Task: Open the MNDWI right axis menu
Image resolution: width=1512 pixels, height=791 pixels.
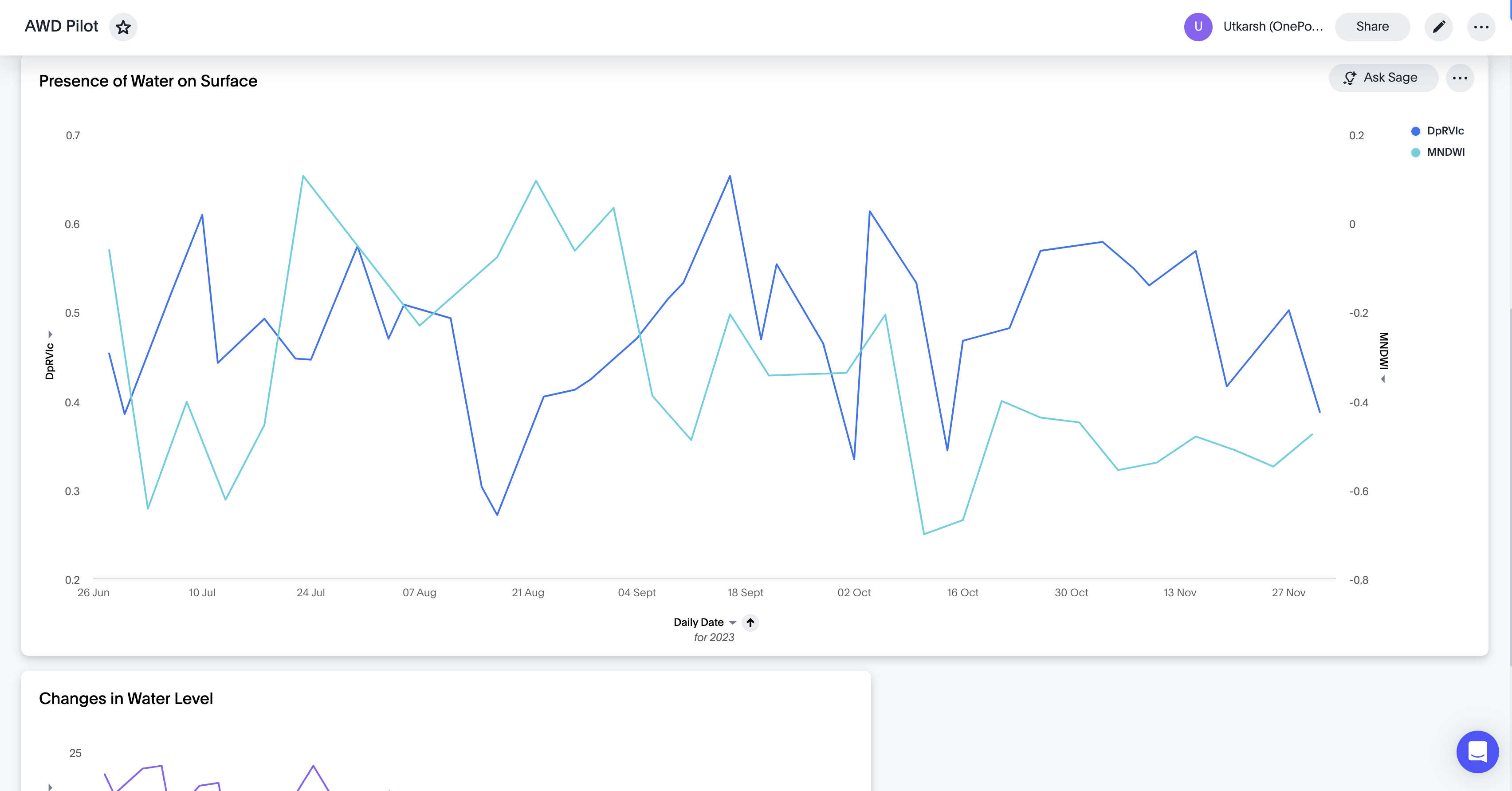Action: coord(1383,351)
